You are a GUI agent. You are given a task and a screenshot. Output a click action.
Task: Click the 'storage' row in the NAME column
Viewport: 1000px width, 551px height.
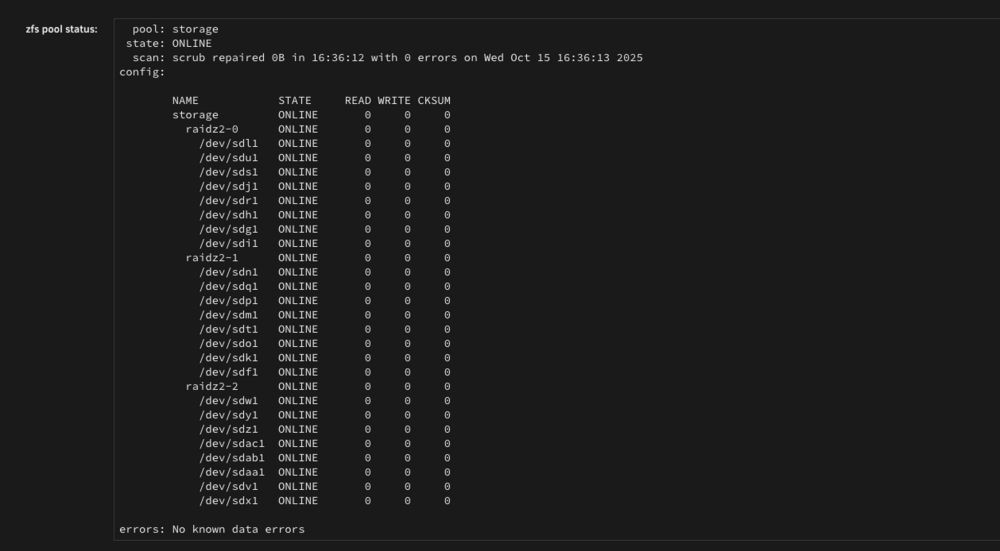click(x=195, y=115)
